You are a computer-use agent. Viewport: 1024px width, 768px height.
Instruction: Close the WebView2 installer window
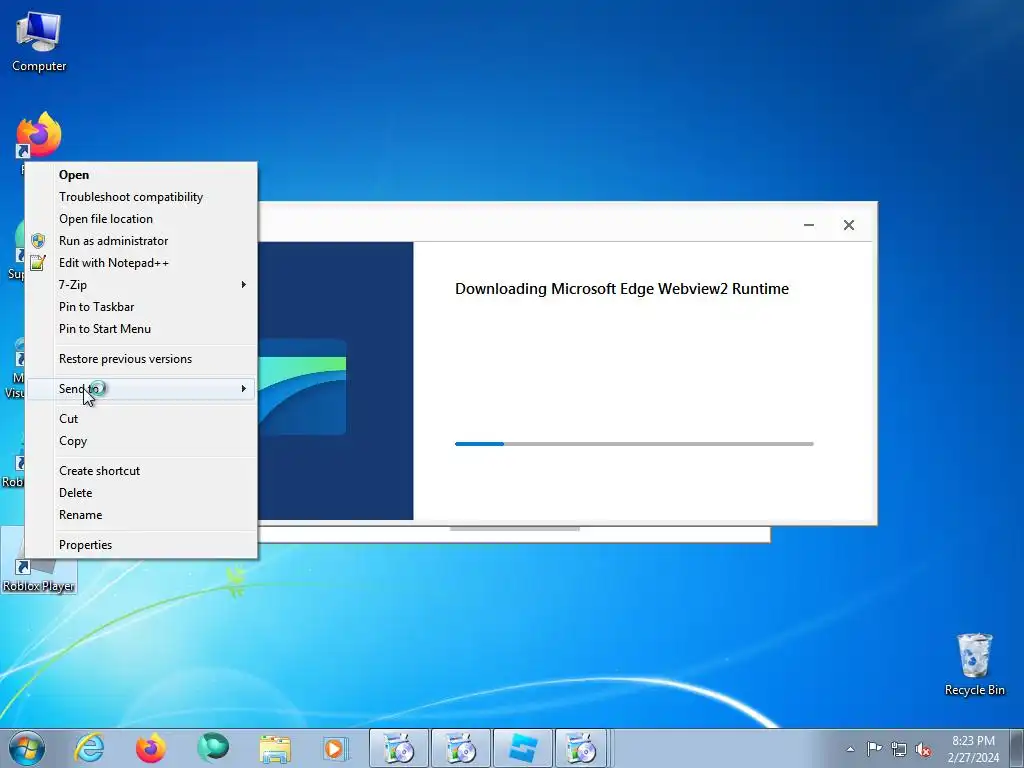click(x=848, y=225)
